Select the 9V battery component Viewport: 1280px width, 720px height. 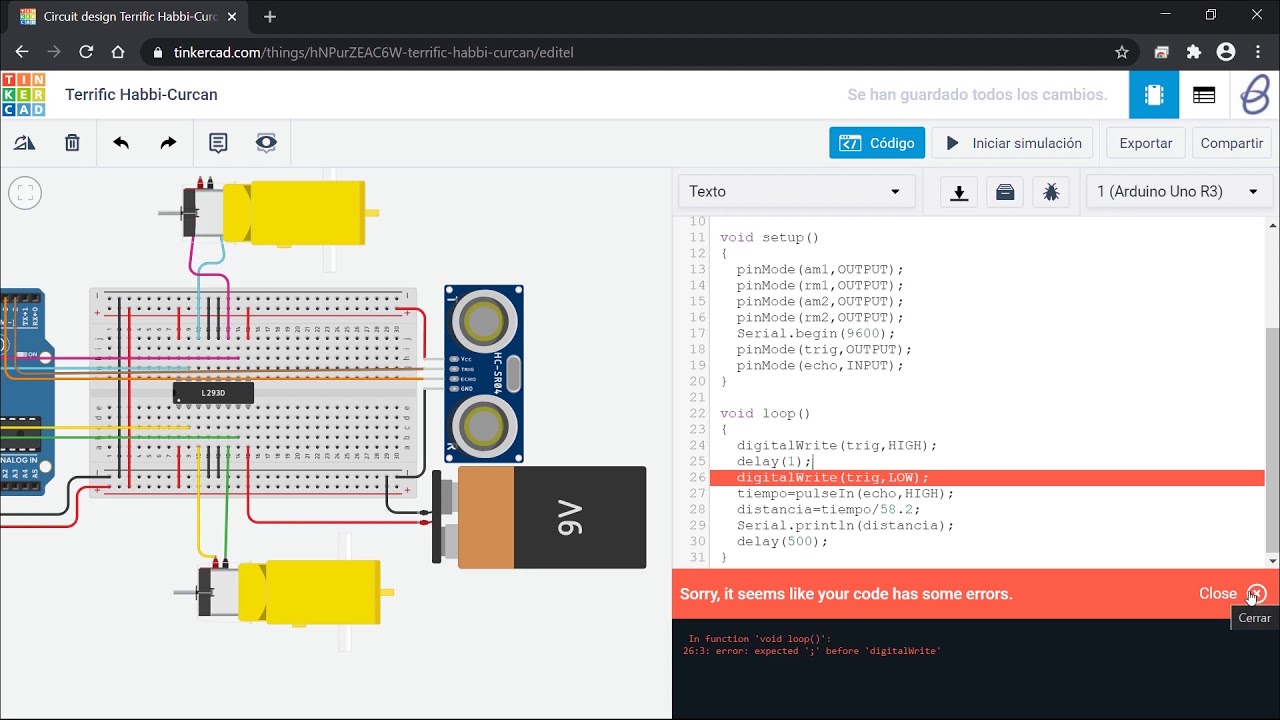[540, 518]
